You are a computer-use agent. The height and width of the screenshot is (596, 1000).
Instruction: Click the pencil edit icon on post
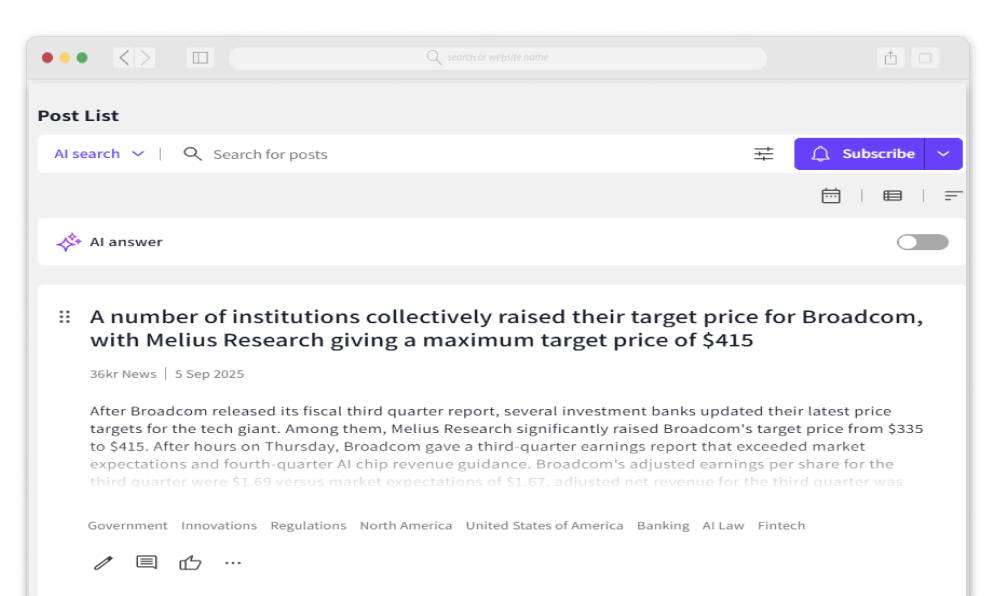click(x=103, y=563)
